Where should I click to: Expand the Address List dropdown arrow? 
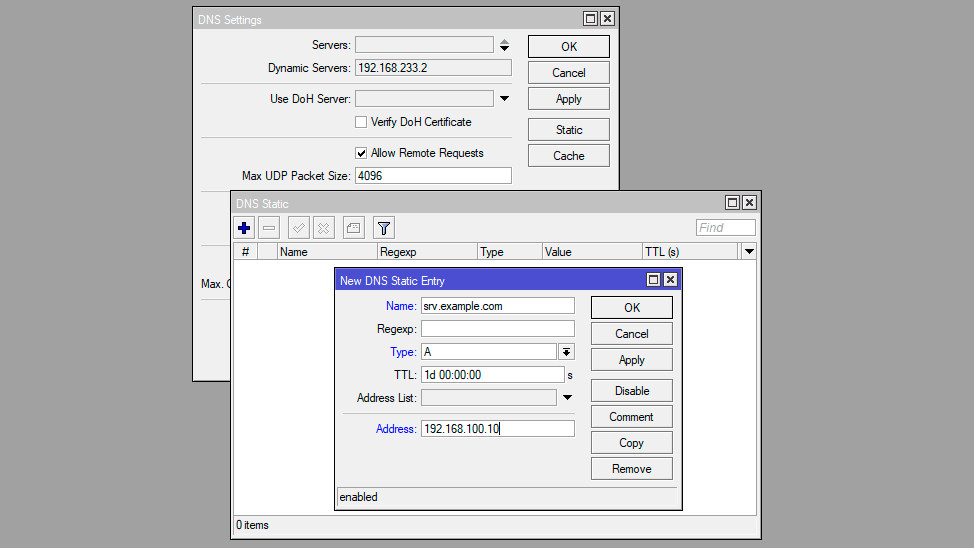click(x=566, y=398)
